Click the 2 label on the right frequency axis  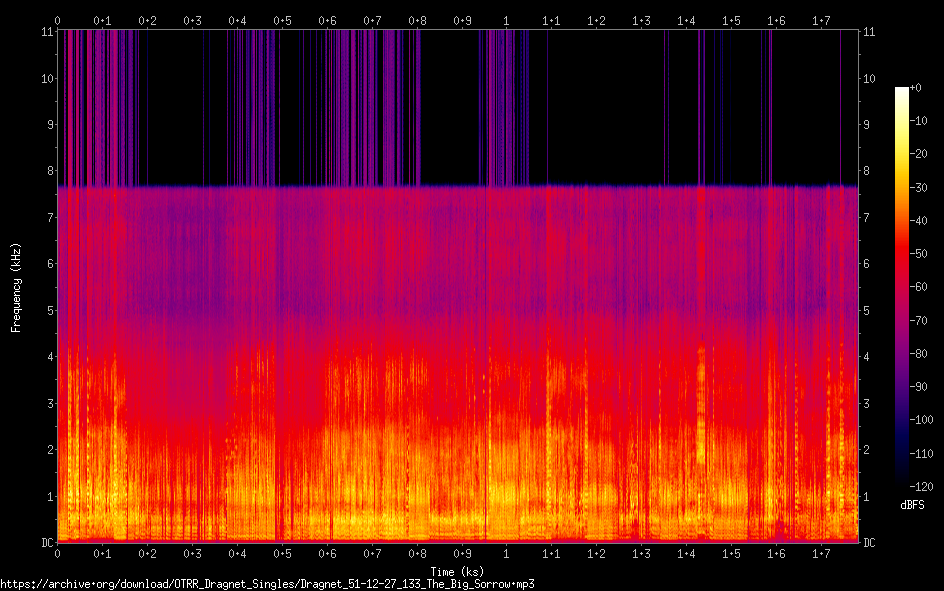click(866, 450)
